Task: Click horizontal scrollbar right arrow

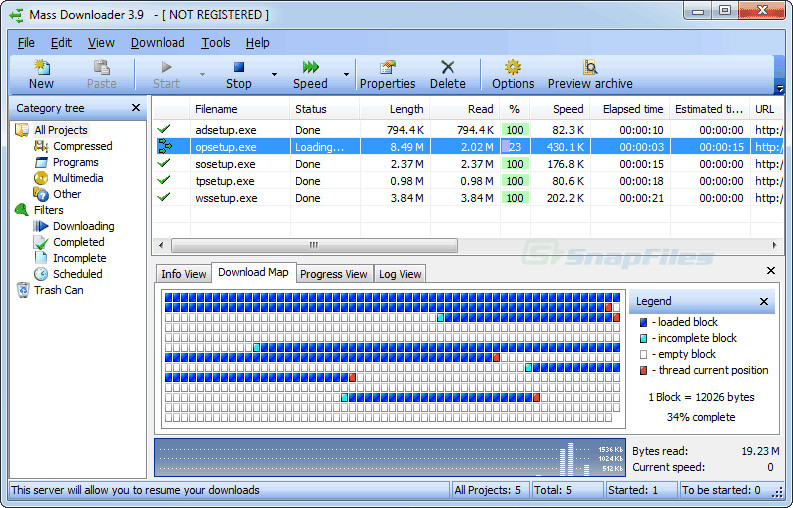Action: pos(774,245)
